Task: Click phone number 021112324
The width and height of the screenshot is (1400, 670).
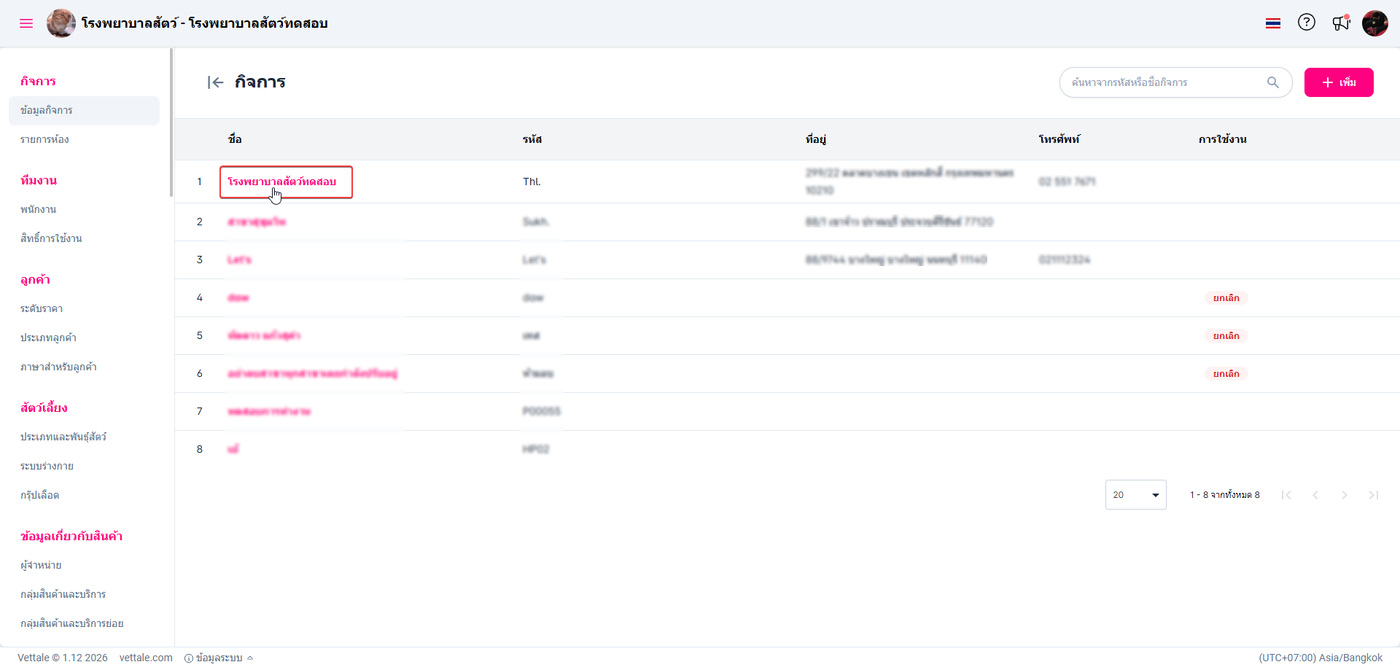Action: point(1064,260)
